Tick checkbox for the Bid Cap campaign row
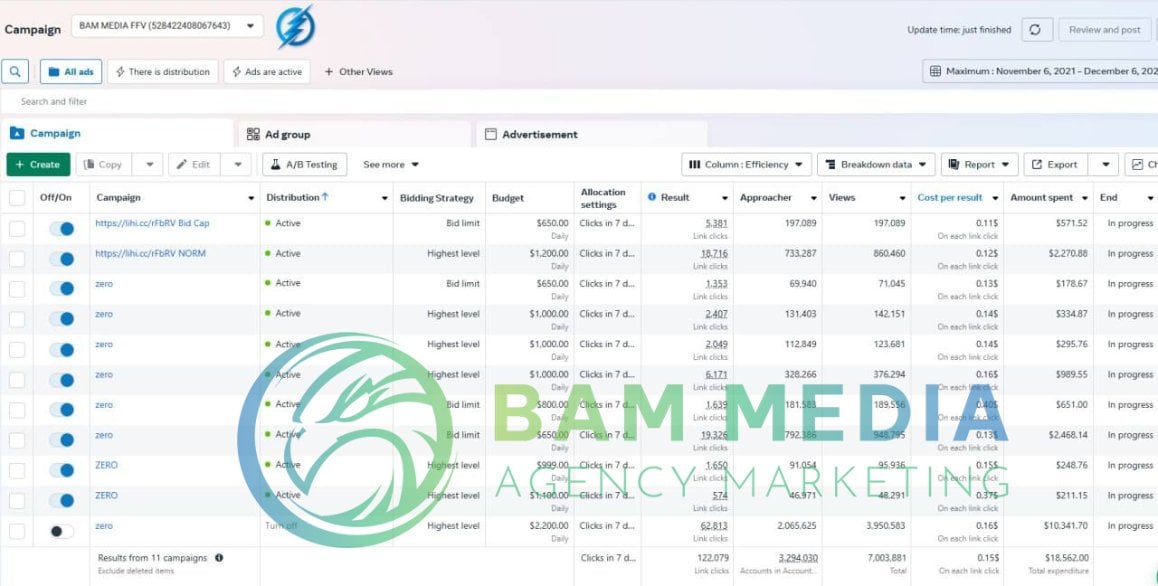Screen dimensions: 1158x586 click(17, 228)
